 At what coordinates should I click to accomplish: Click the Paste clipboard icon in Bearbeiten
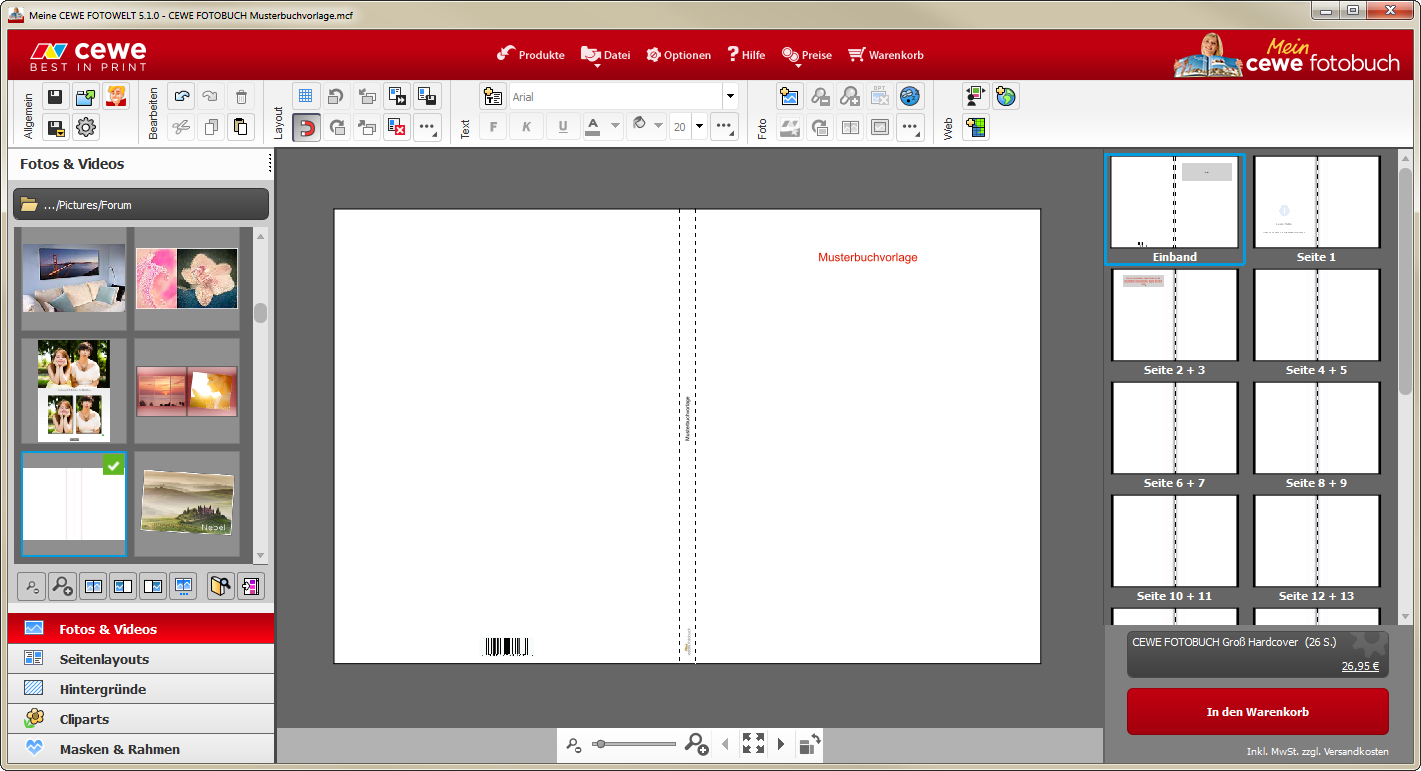tap(241, 127)
